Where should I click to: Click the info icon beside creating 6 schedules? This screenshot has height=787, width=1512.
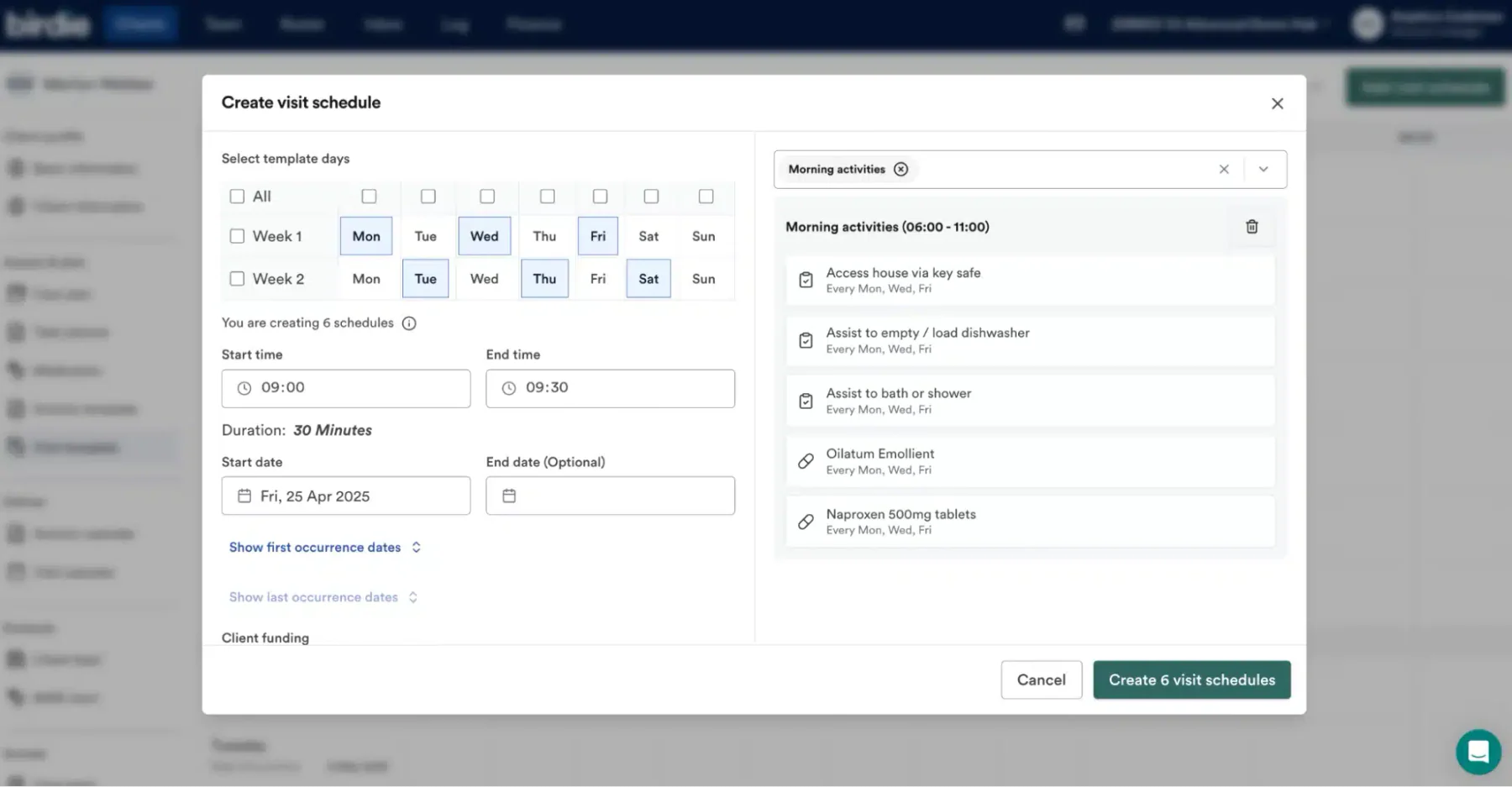(x=409, y=323)
